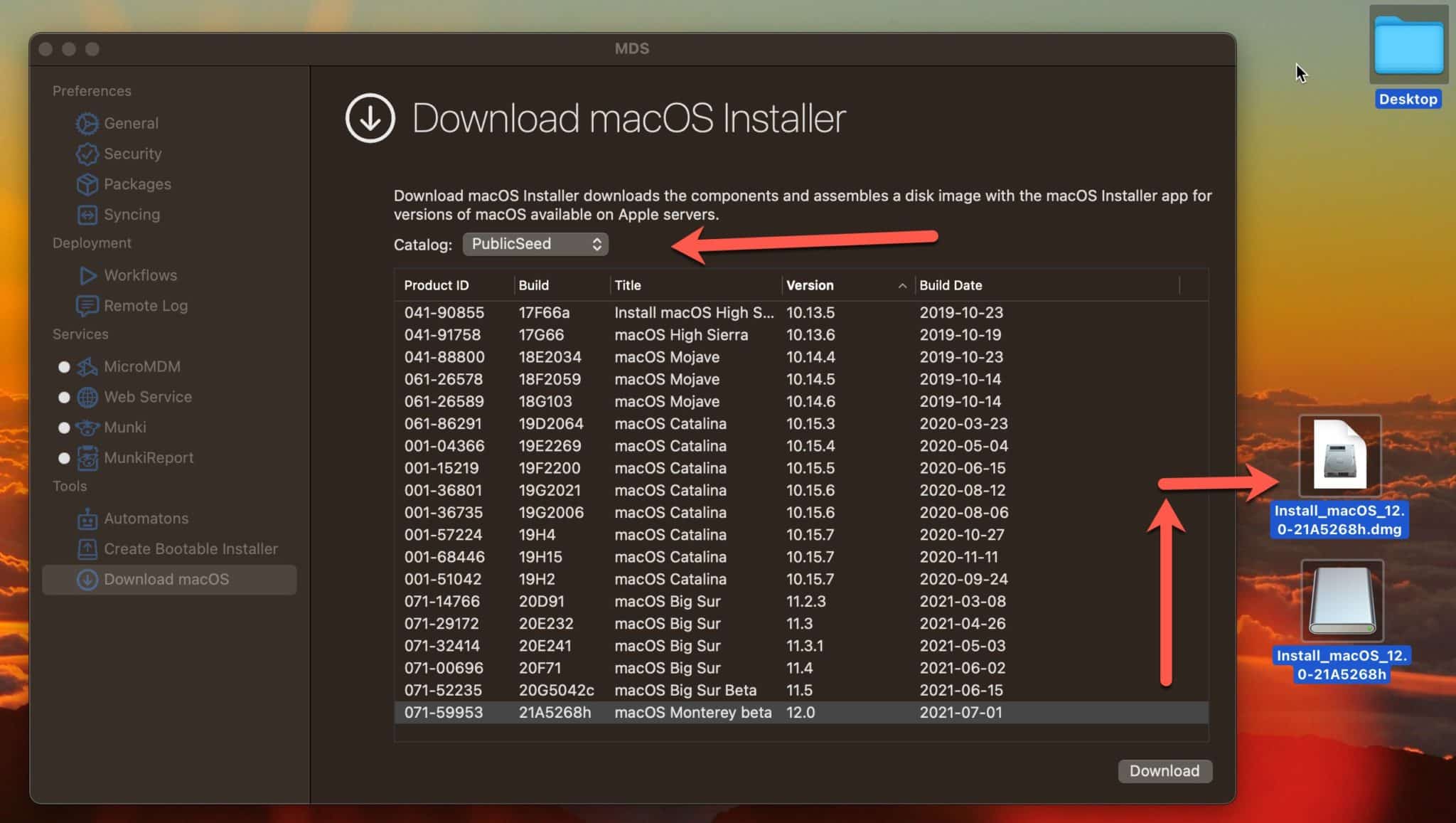The image size is (1456, 823).
Task: Click the Munki service icon
Action: coord(87,426)
